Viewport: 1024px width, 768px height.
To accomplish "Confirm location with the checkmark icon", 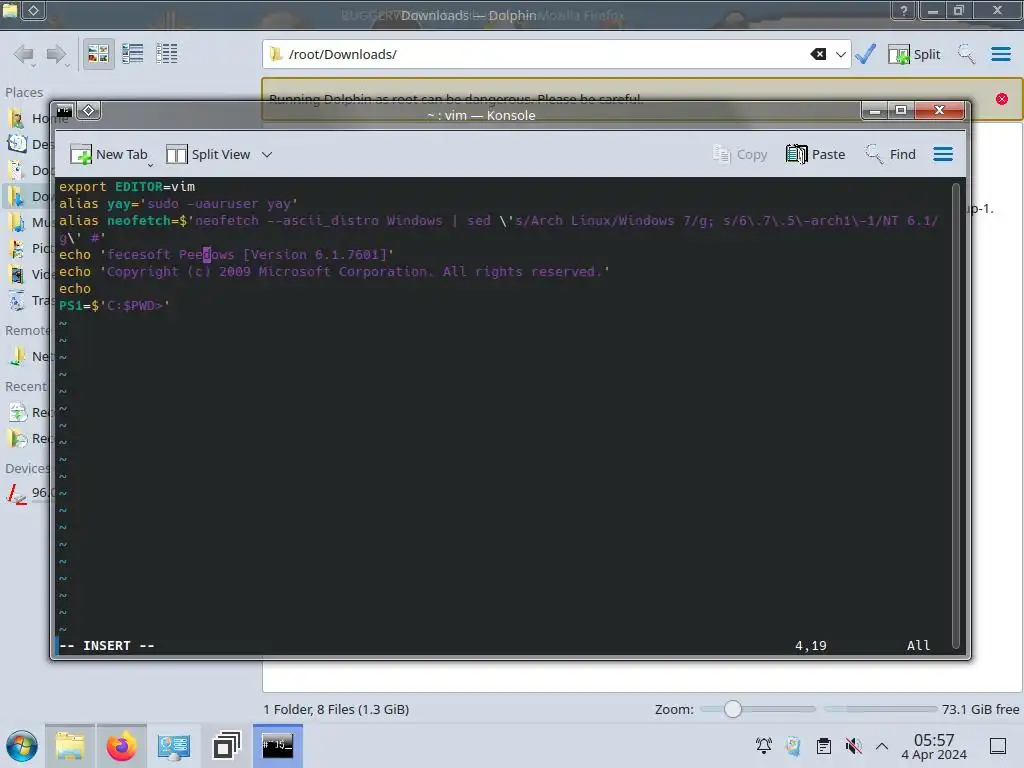I will coord(865,54).
